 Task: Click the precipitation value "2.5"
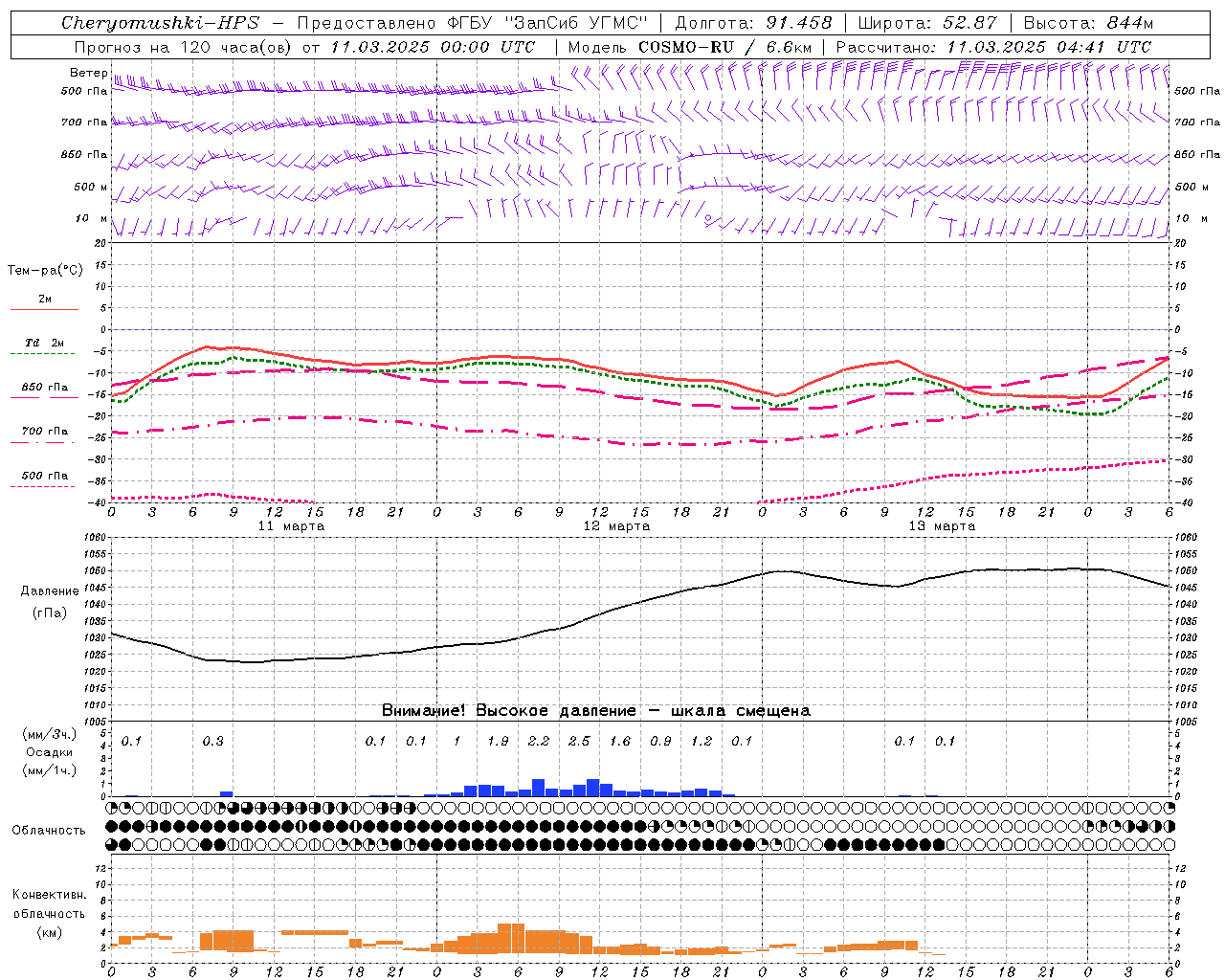tap(579, 741)
